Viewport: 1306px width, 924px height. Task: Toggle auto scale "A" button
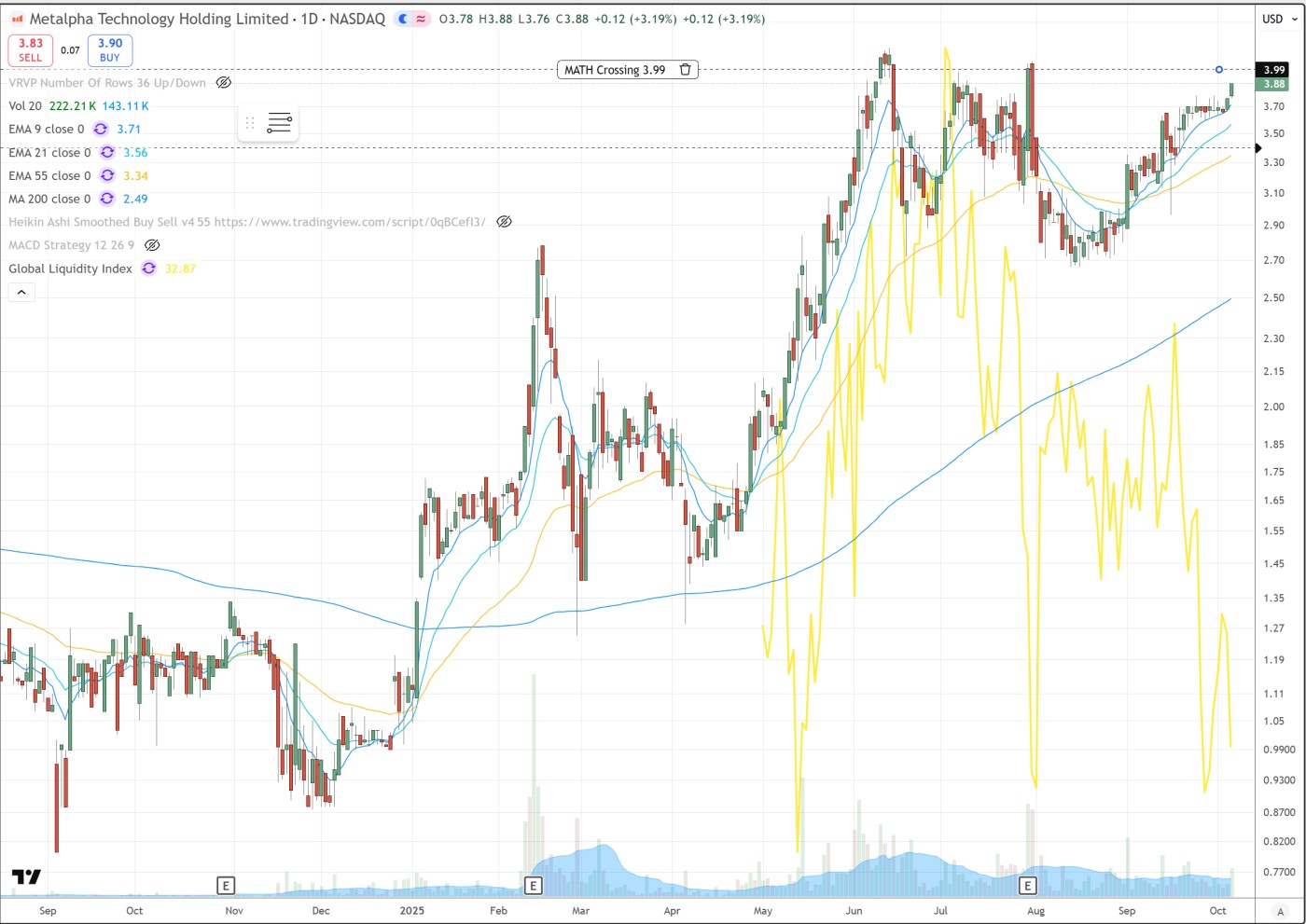[x=1280, y=911]
